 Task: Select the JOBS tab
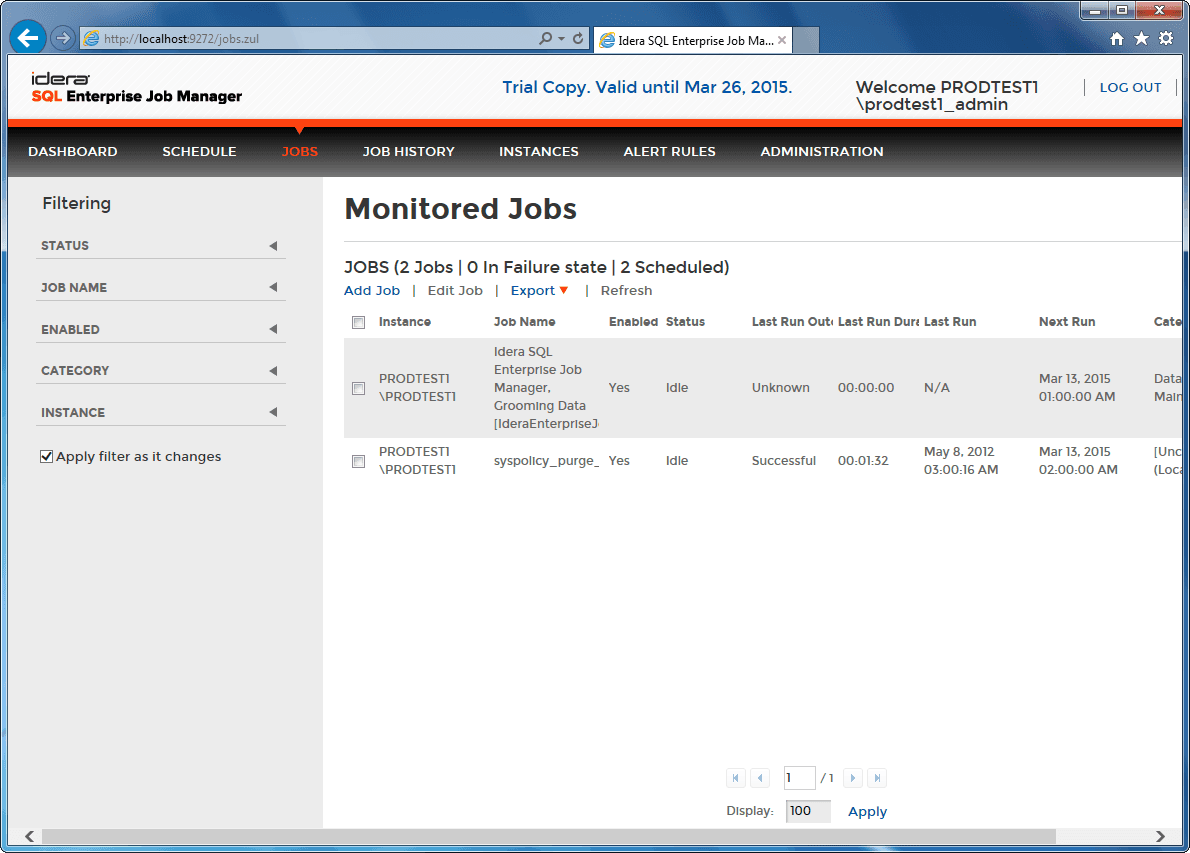pos(300,152)
